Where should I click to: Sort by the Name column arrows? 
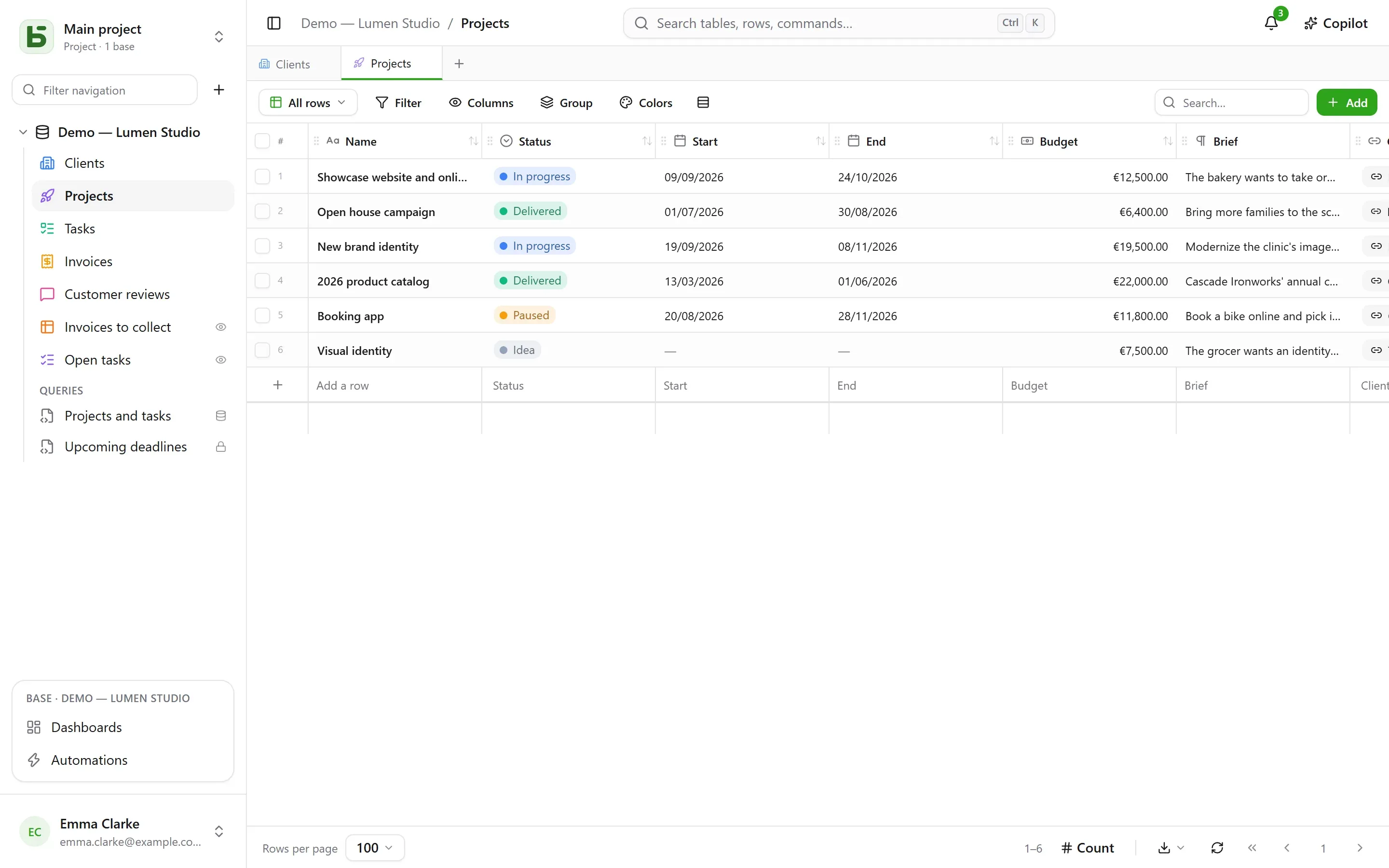click(473, 141)
